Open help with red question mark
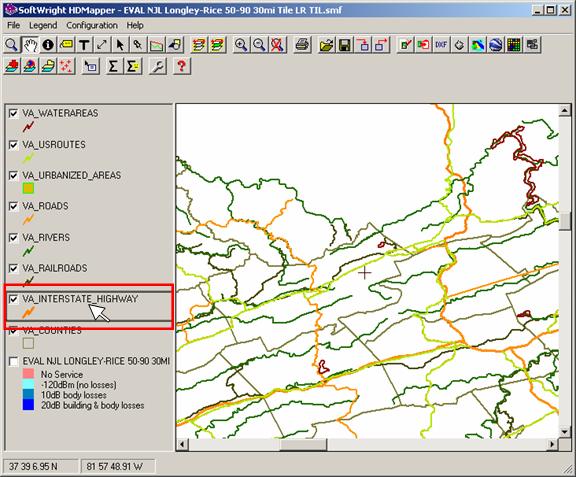The width and height of the screenshot is (576, 477). [x=181, y=66]
